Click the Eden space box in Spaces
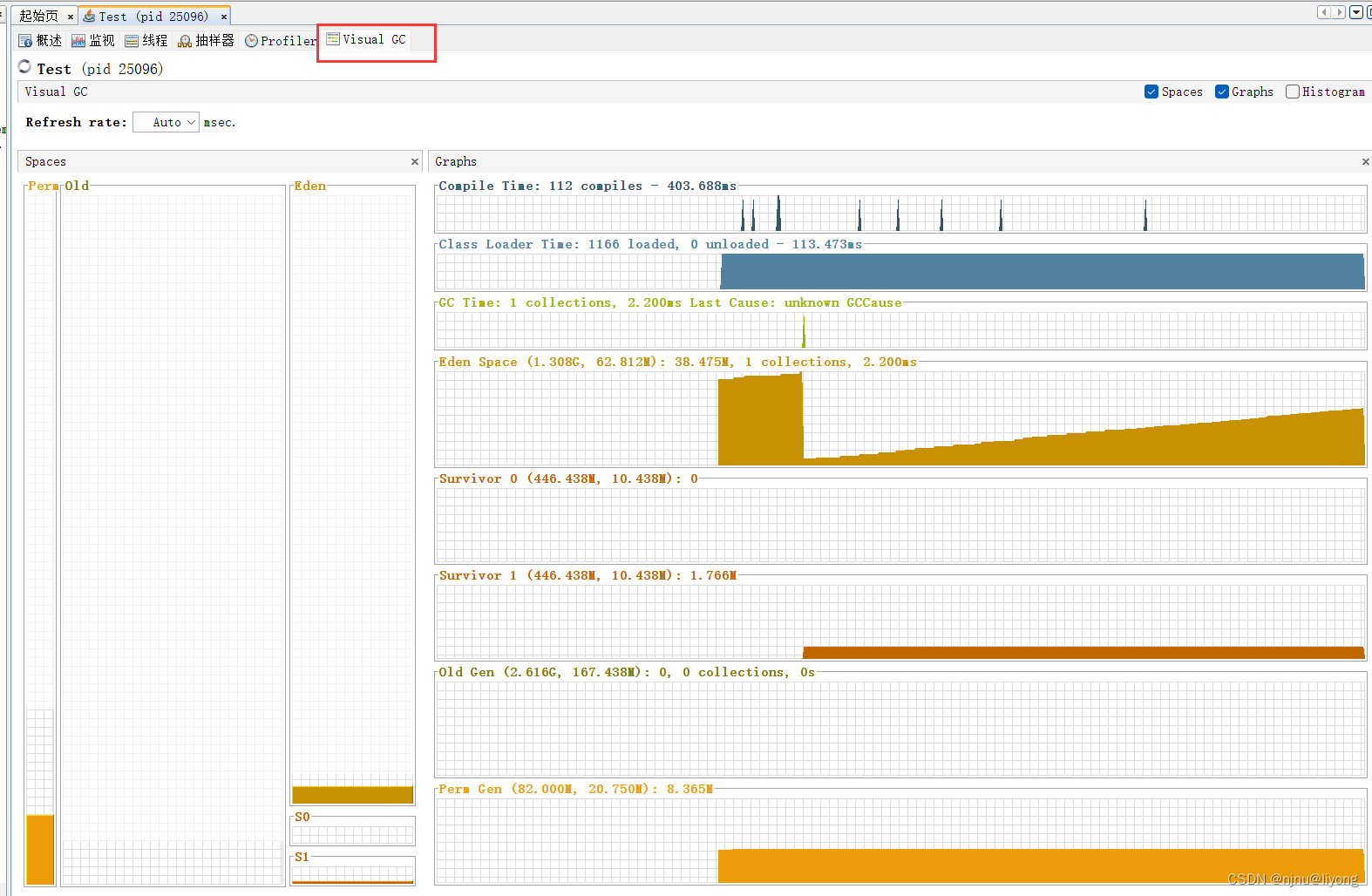Image resolution: width=1372 pixels, height=896 pixels. pos(353,499)
